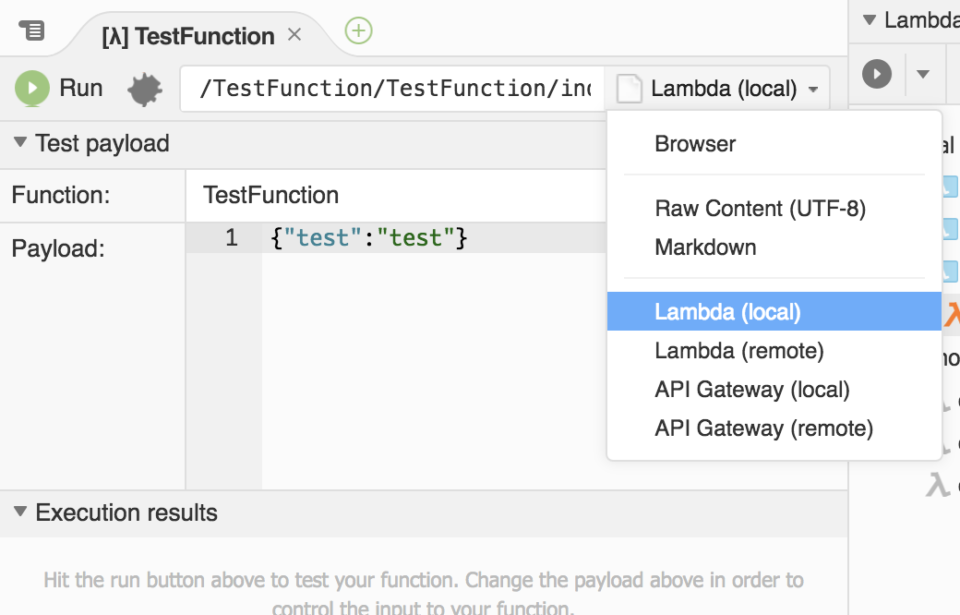This screenshot has height=615, width=960.
Task: Click the debug bug icon next to Run
Action: coord(144,88)
